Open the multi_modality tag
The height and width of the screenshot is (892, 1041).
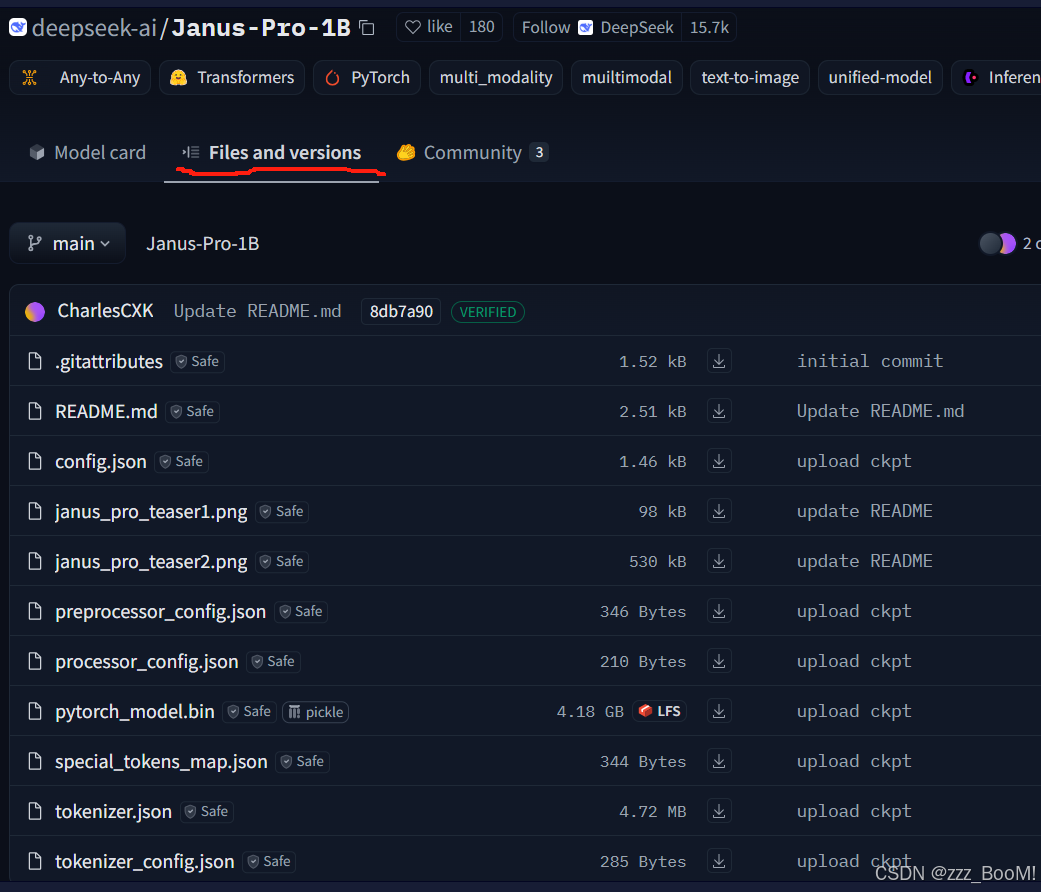[496, 78]
